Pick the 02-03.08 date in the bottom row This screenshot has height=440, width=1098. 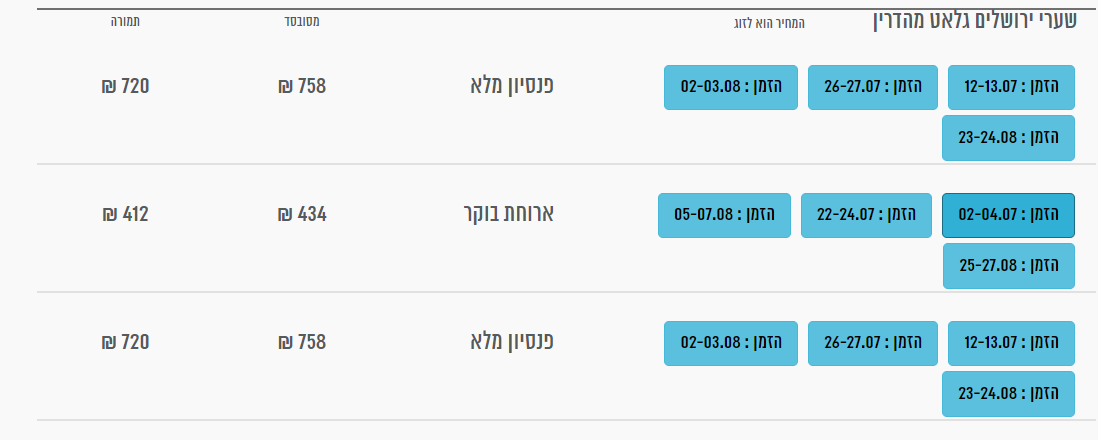click(730, 343)
